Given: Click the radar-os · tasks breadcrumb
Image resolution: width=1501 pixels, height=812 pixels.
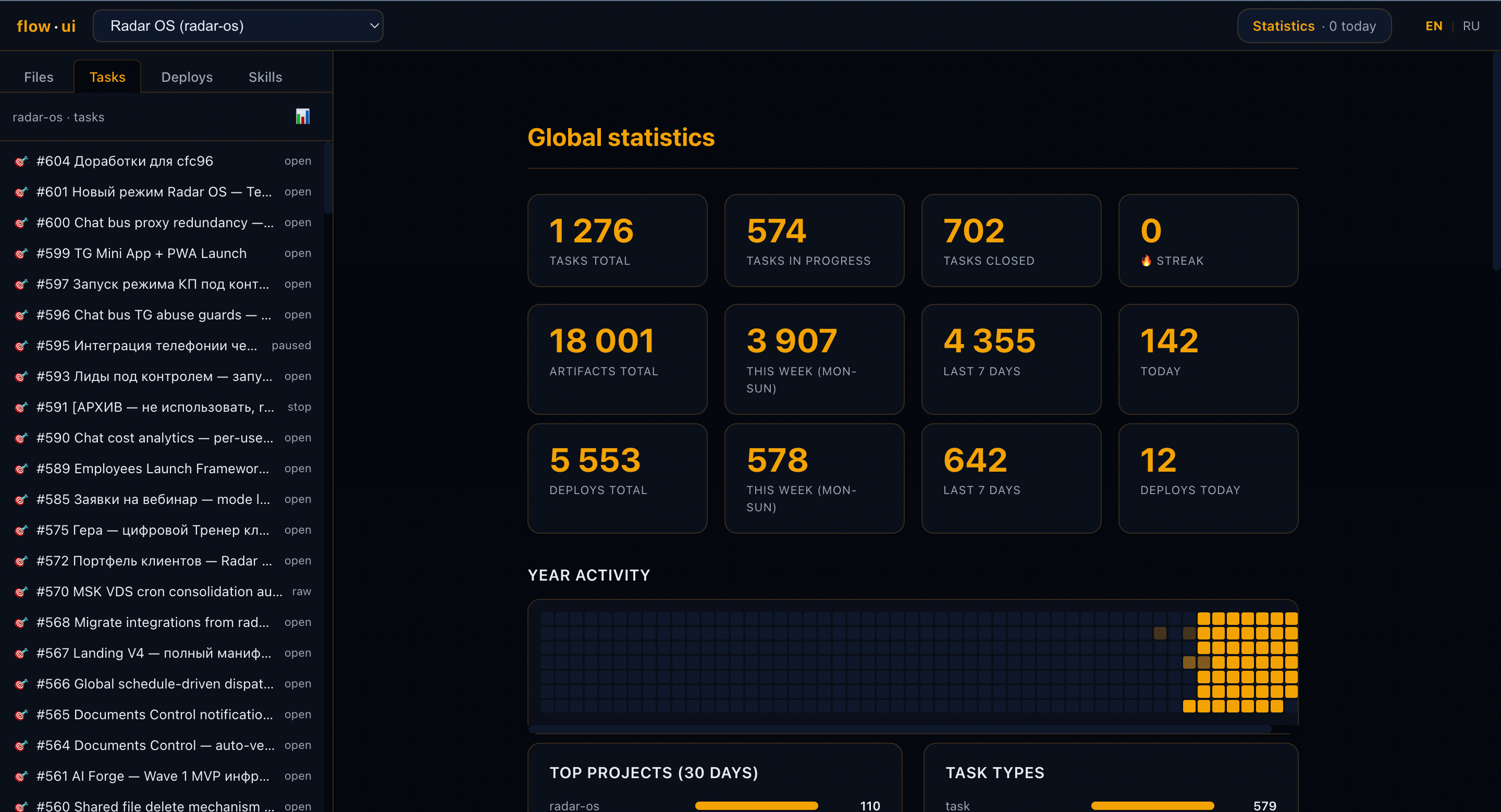Looking at the screenshot, I should (58, 117).
